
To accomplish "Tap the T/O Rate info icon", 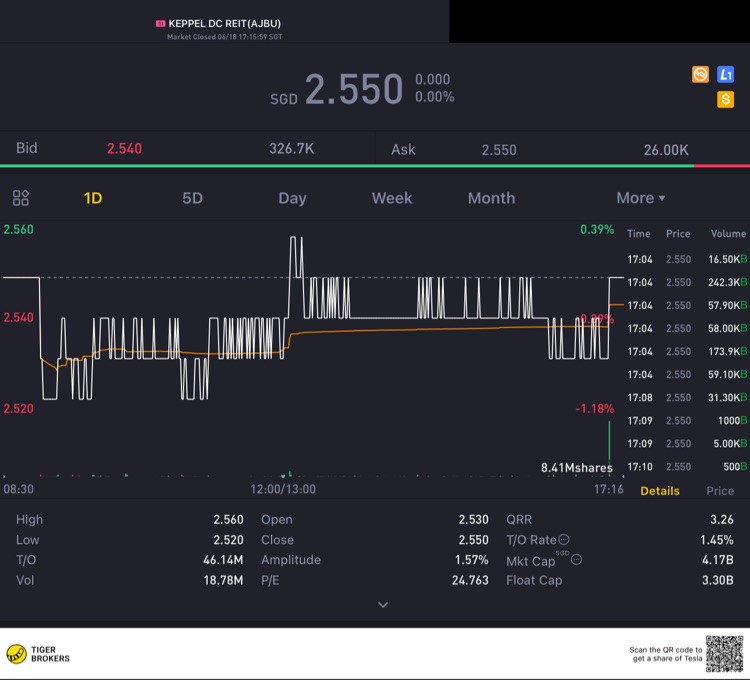I will [564, 539].
